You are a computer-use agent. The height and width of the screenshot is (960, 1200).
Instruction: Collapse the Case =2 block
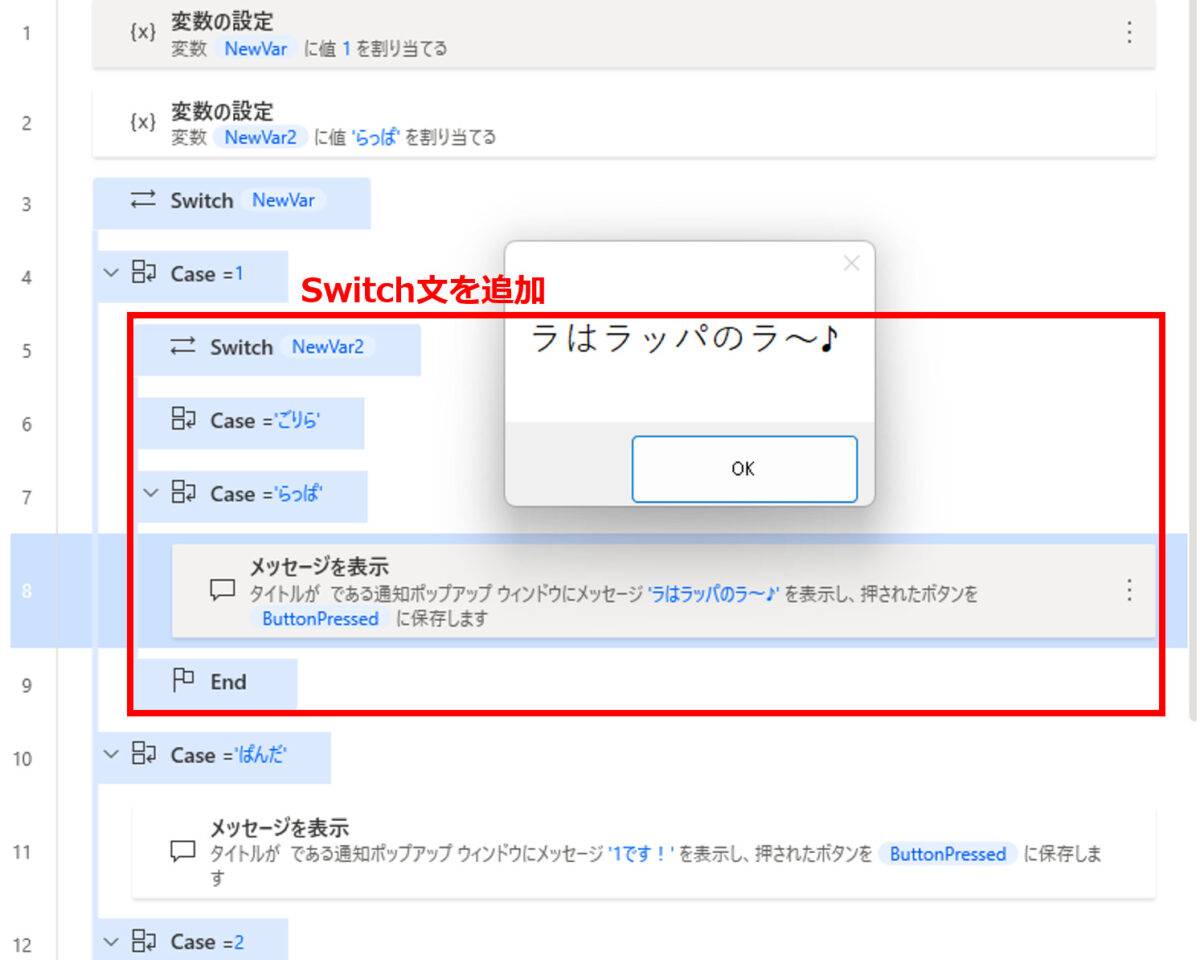[x=110, y=941]
